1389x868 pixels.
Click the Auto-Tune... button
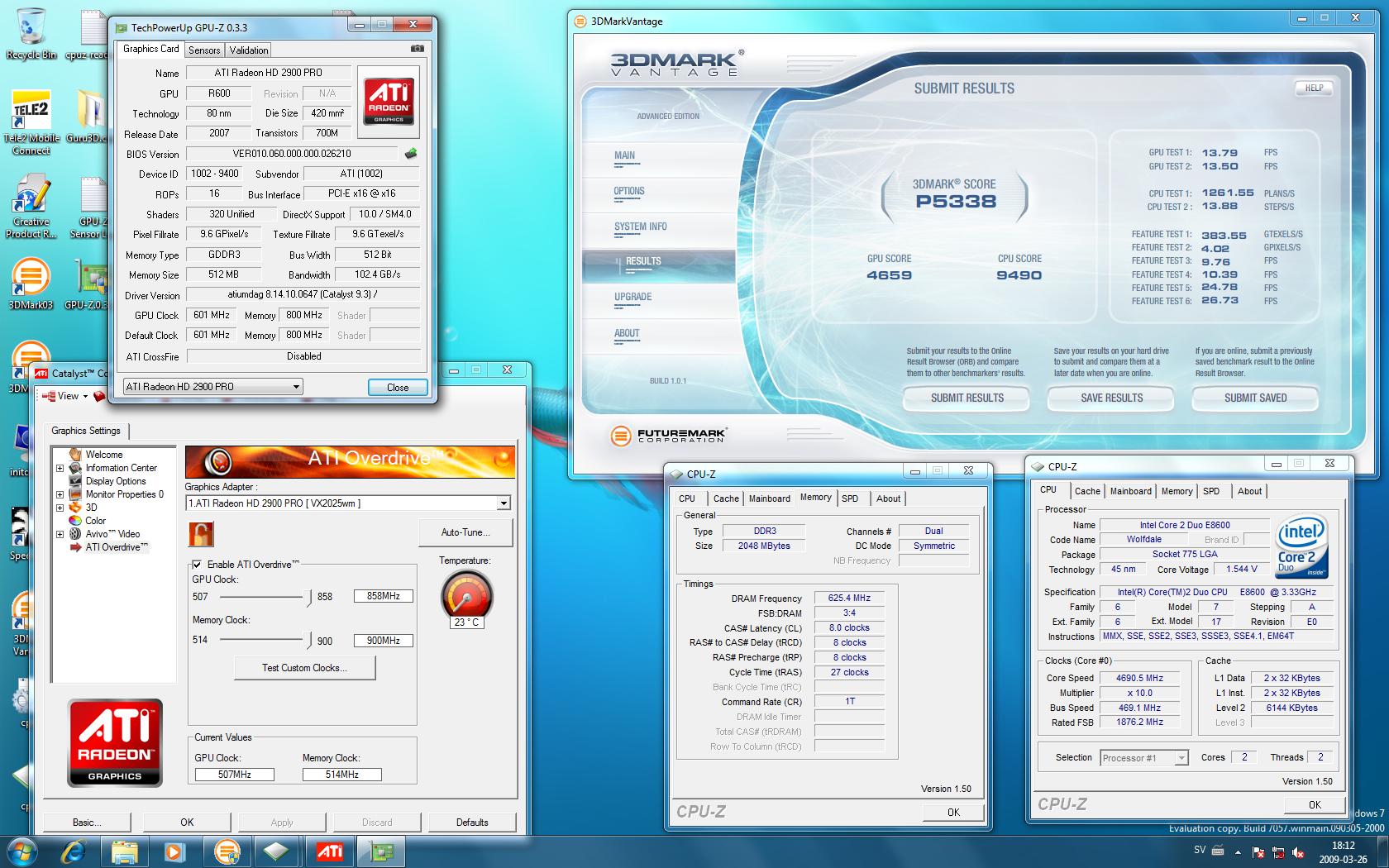point(465,532)
